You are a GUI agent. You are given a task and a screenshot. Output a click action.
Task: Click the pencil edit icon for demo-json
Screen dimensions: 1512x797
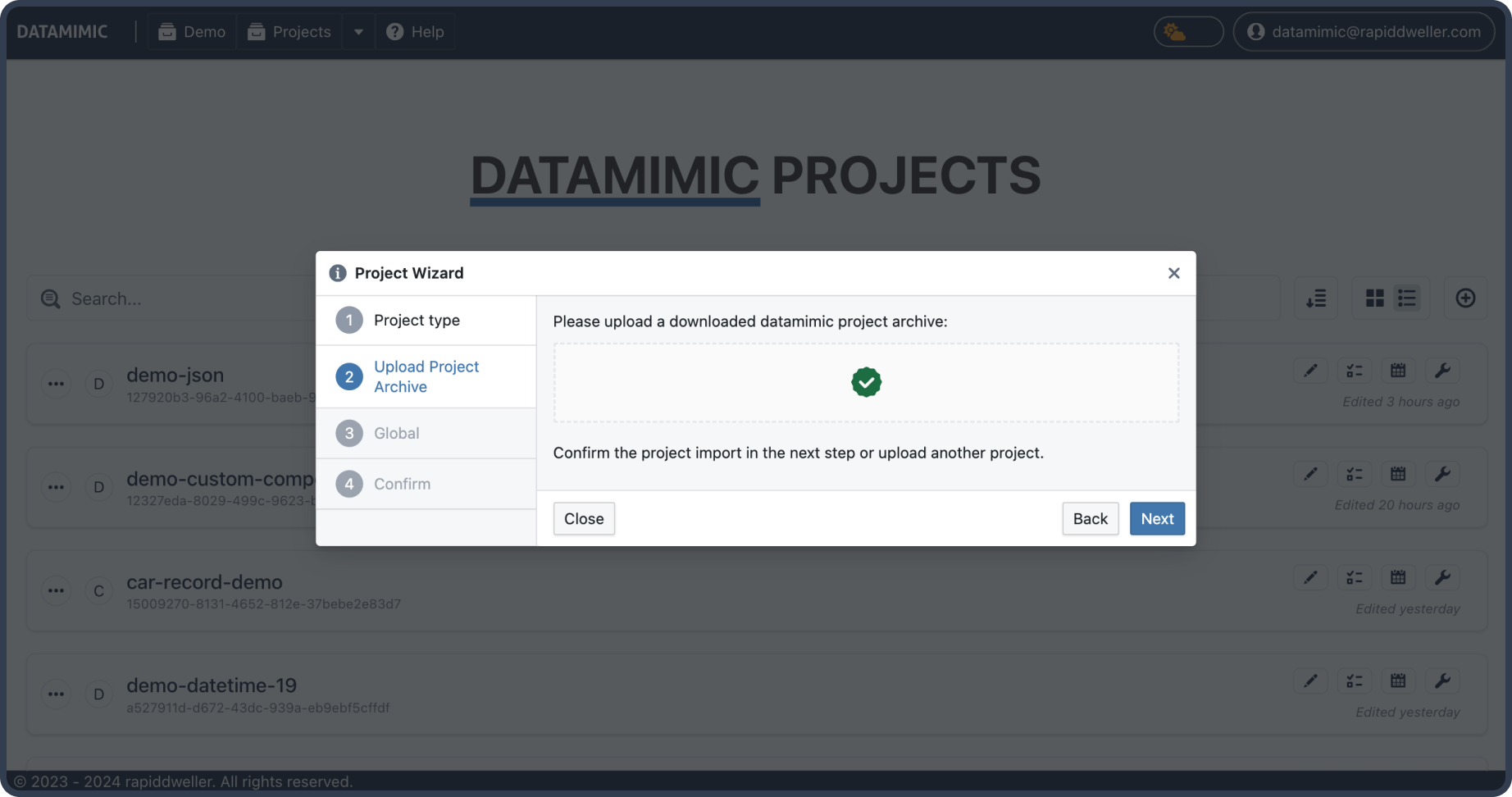tap(1310, 371)
